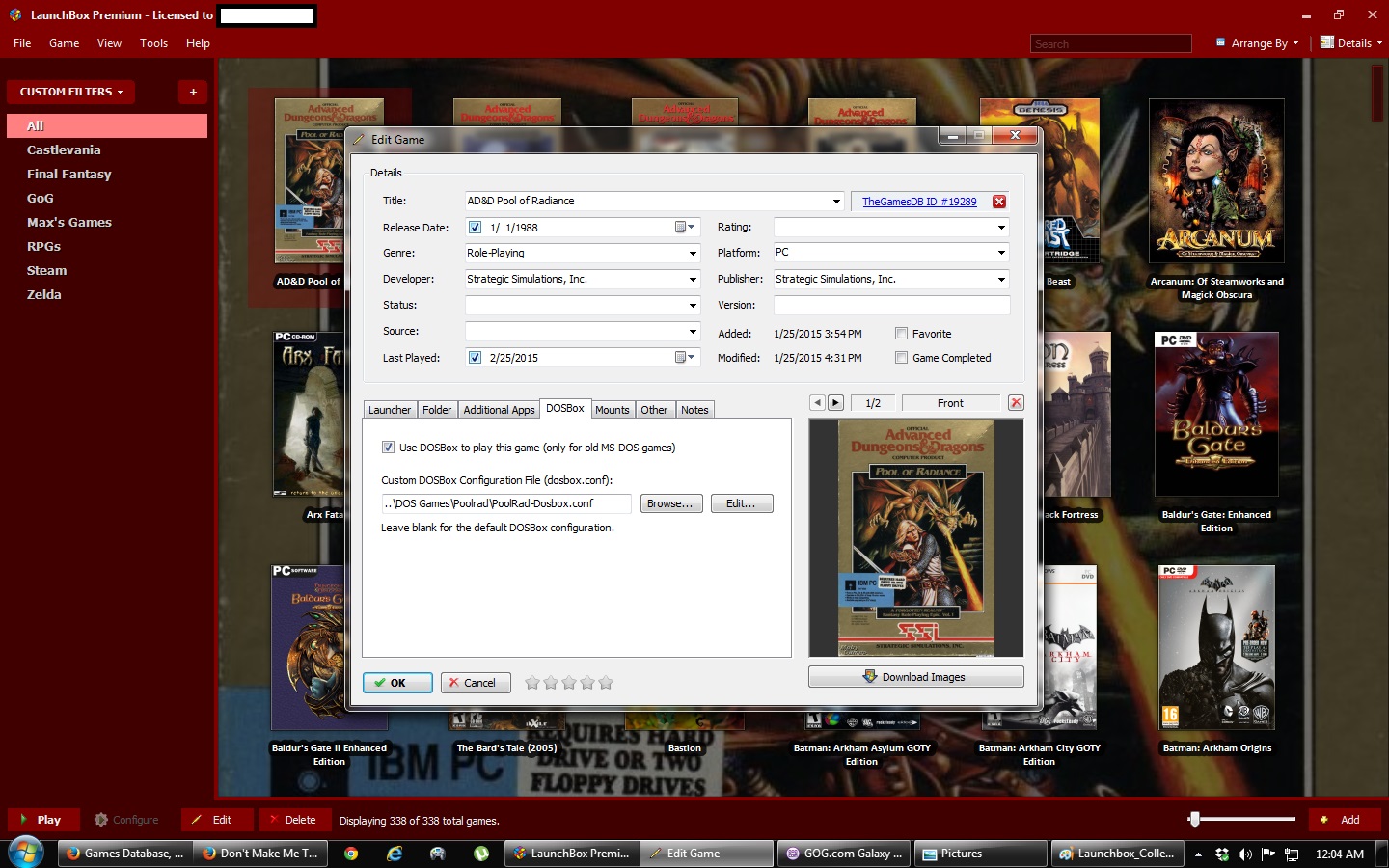Click Play button in bottom bar
Screen dimensions: 1389x868
pyautogui.click(x=43, y=820)
